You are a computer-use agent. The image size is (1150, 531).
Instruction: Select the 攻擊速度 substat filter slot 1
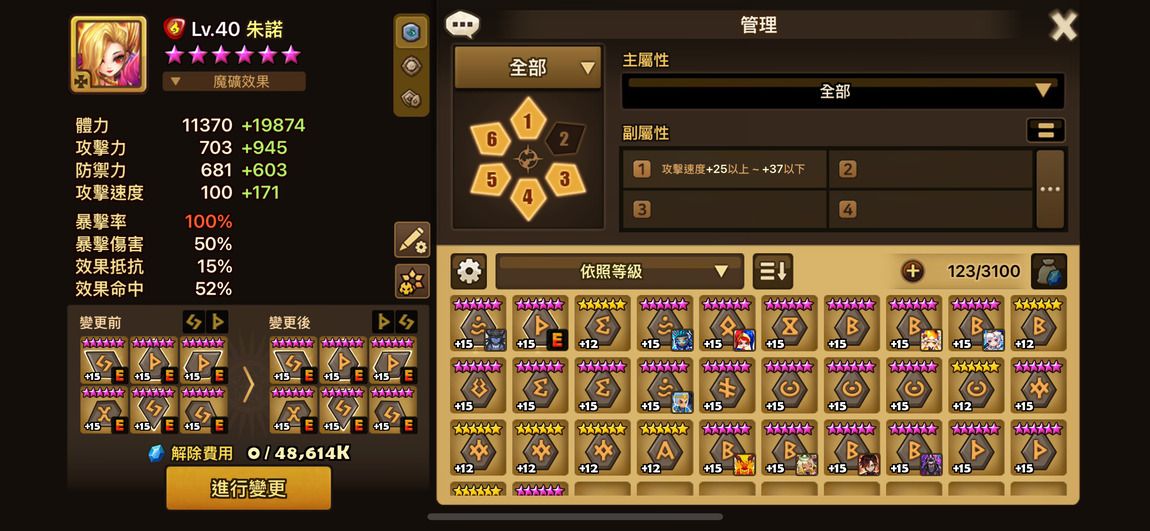pos(725,169)
